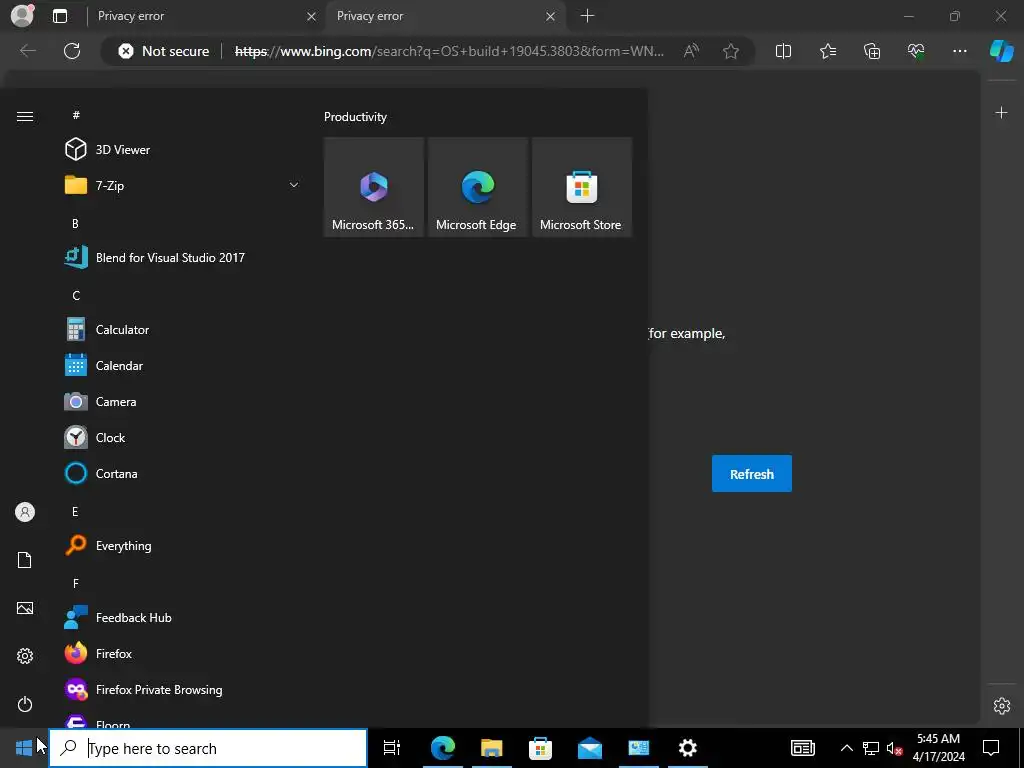Open Pictures from Start sidebar
Image resolution: width=1024 pixels, height=768 pixels.
pyautogui.click(x=25, y=608)
